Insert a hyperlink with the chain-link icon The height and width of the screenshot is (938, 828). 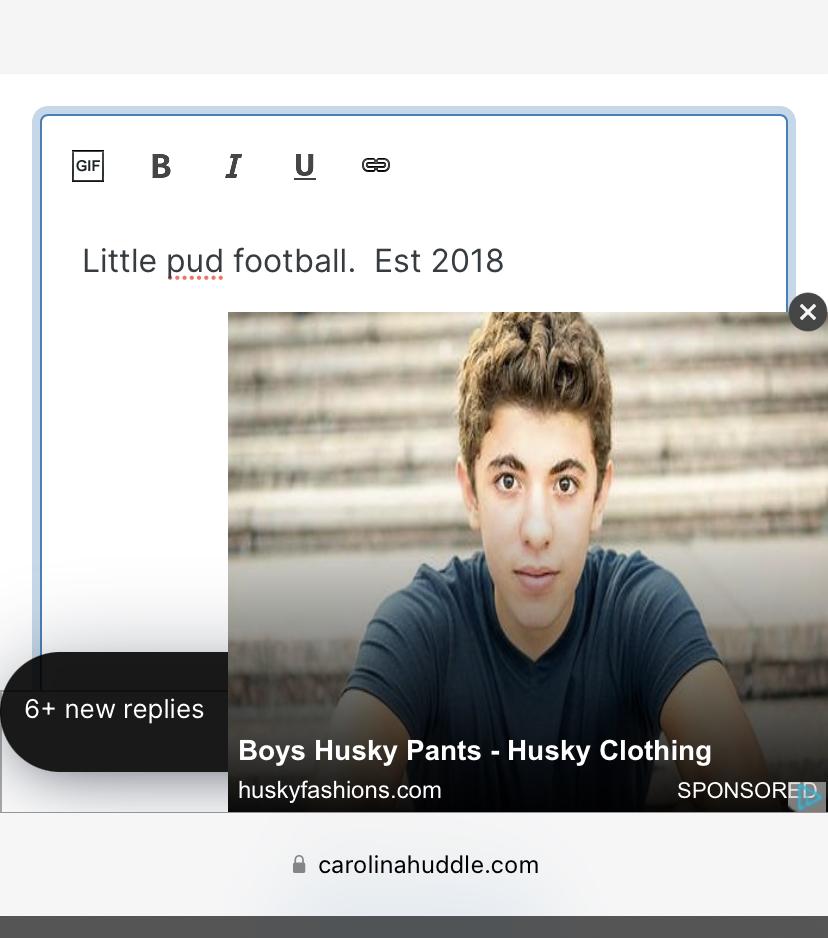376,165
